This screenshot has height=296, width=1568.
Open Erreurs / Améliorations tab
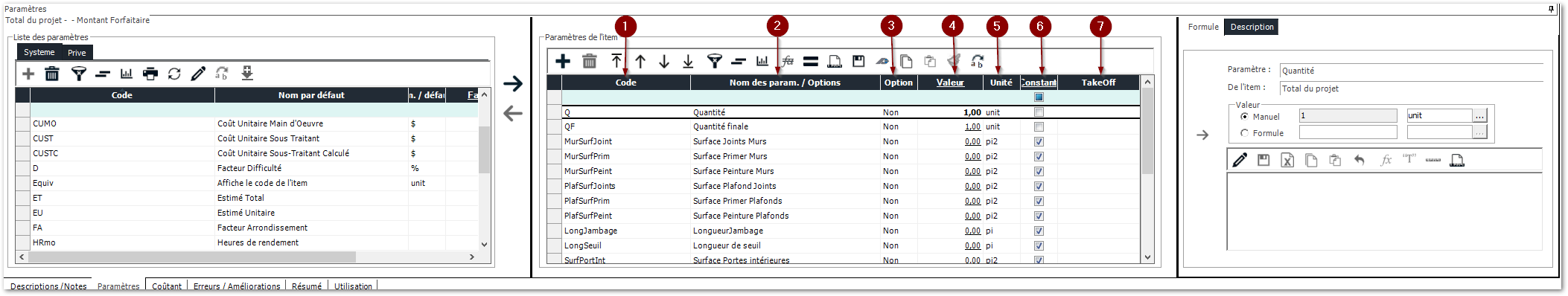click(237, 286)
